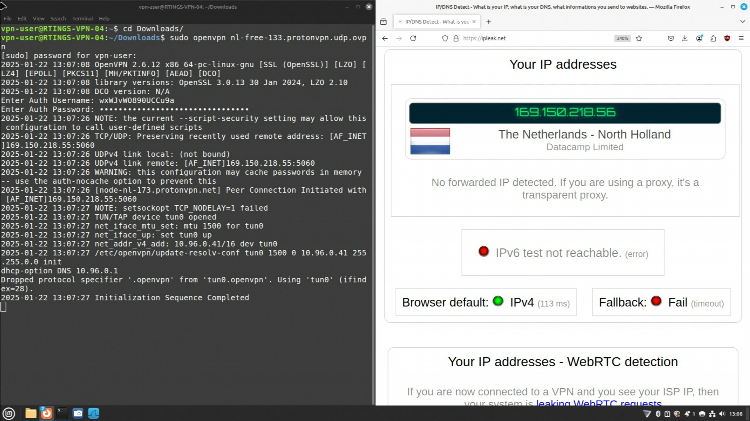Open the terminal Edit menu

click(x=22, y=19)
